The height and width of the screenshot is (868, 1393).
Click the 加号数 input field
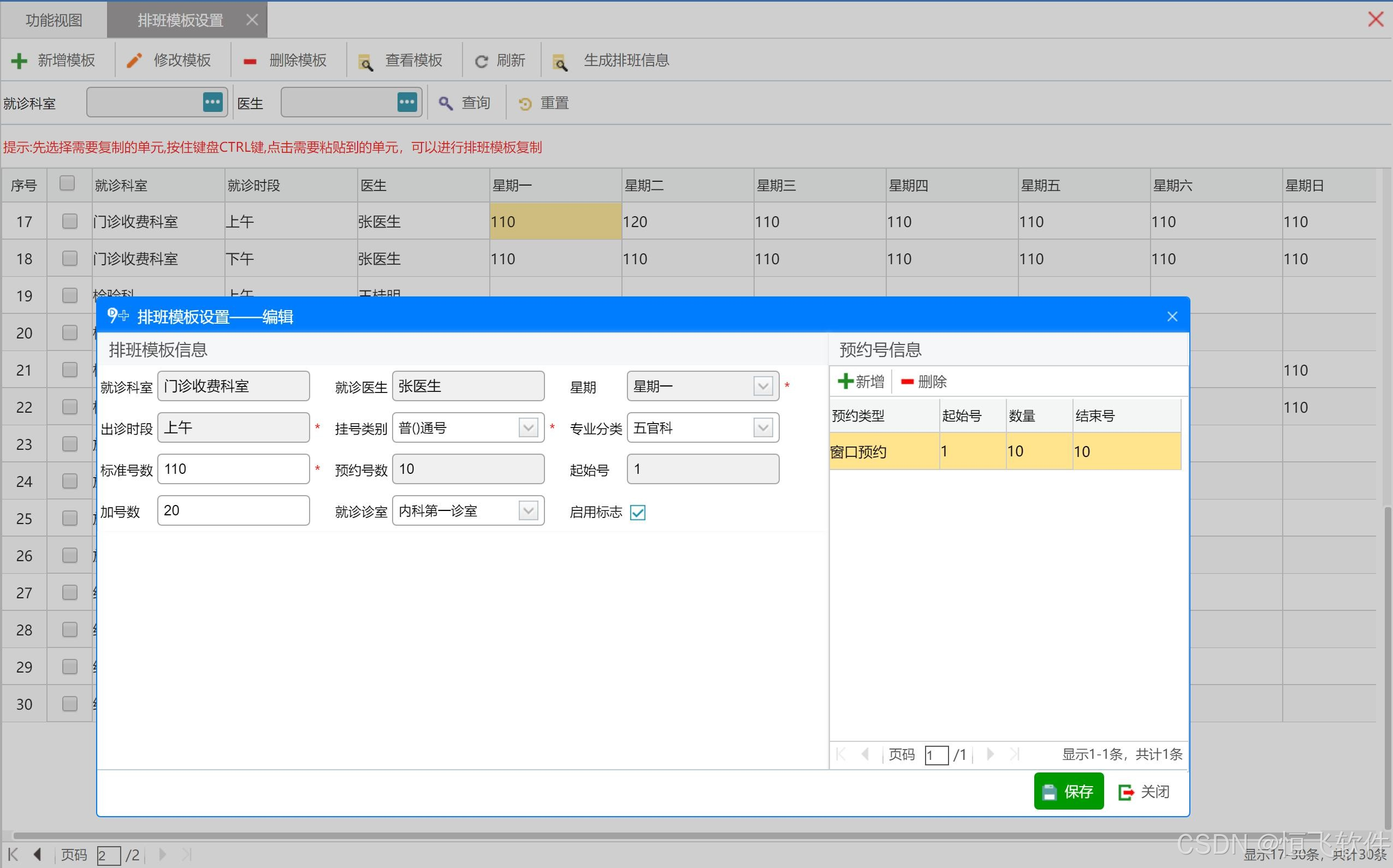point(233,510)
